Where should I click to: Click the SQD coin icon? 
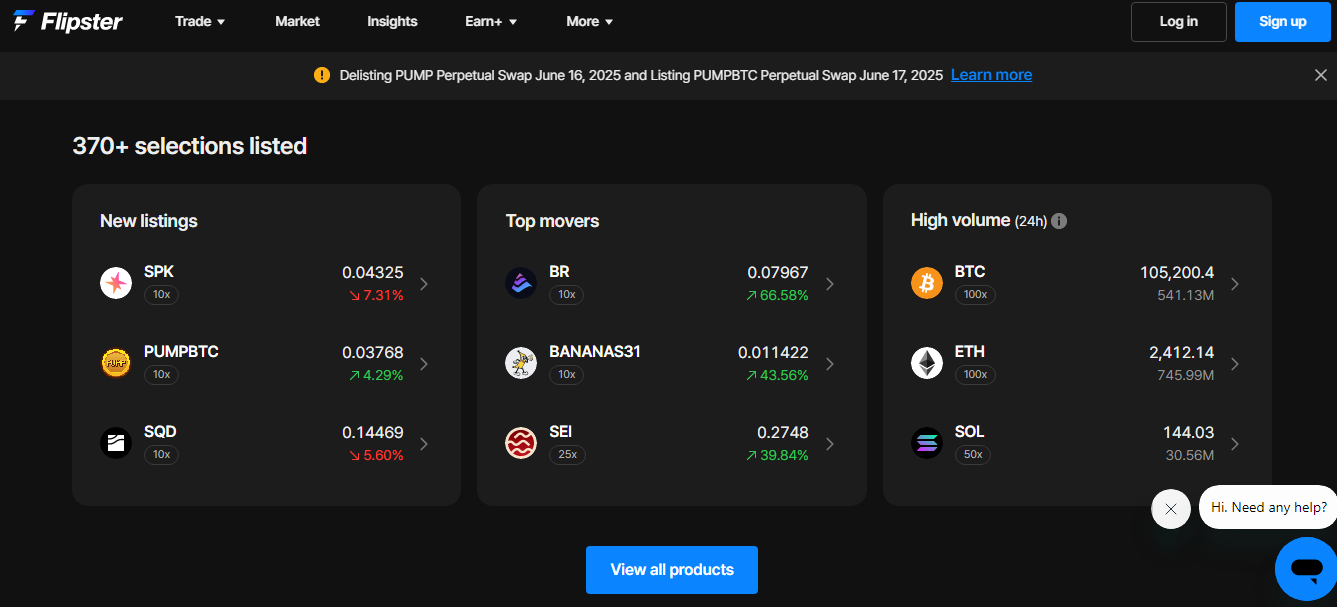[116, 443]
